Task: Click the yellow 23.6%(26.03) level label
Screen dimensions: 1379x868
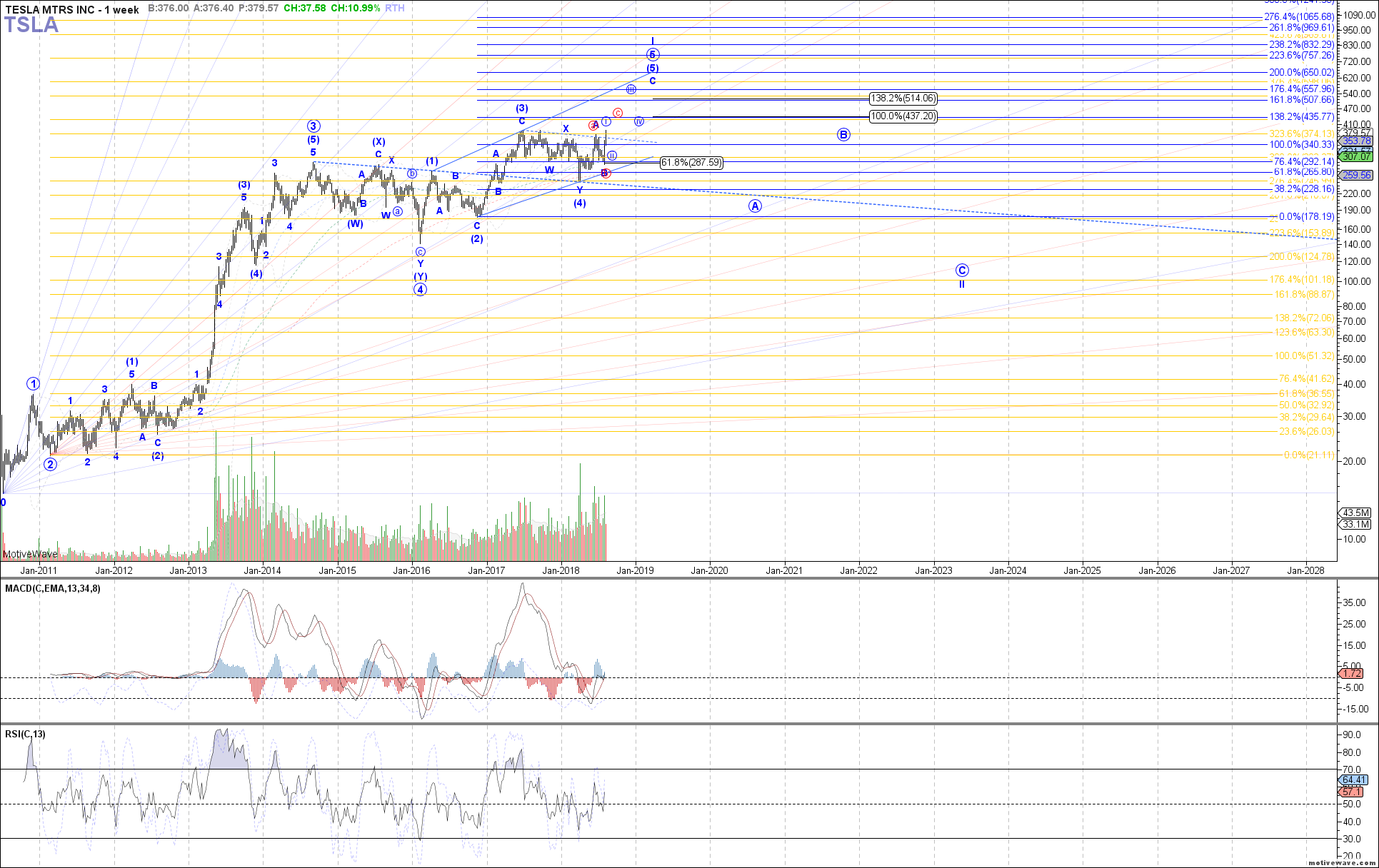Action: [1306, 431]
